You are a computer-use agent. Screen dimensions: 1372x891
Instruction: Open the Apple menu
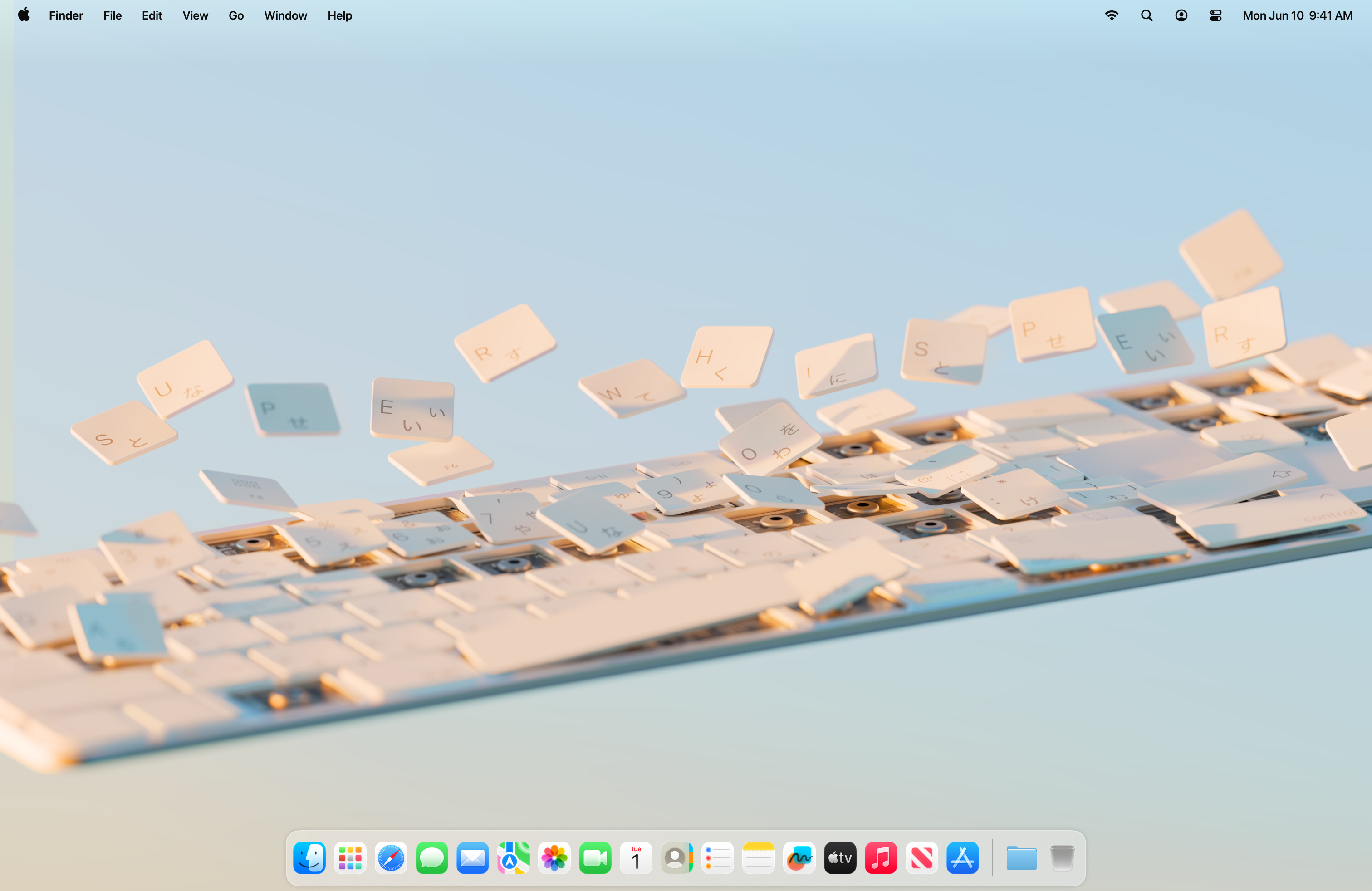(24, 15)
